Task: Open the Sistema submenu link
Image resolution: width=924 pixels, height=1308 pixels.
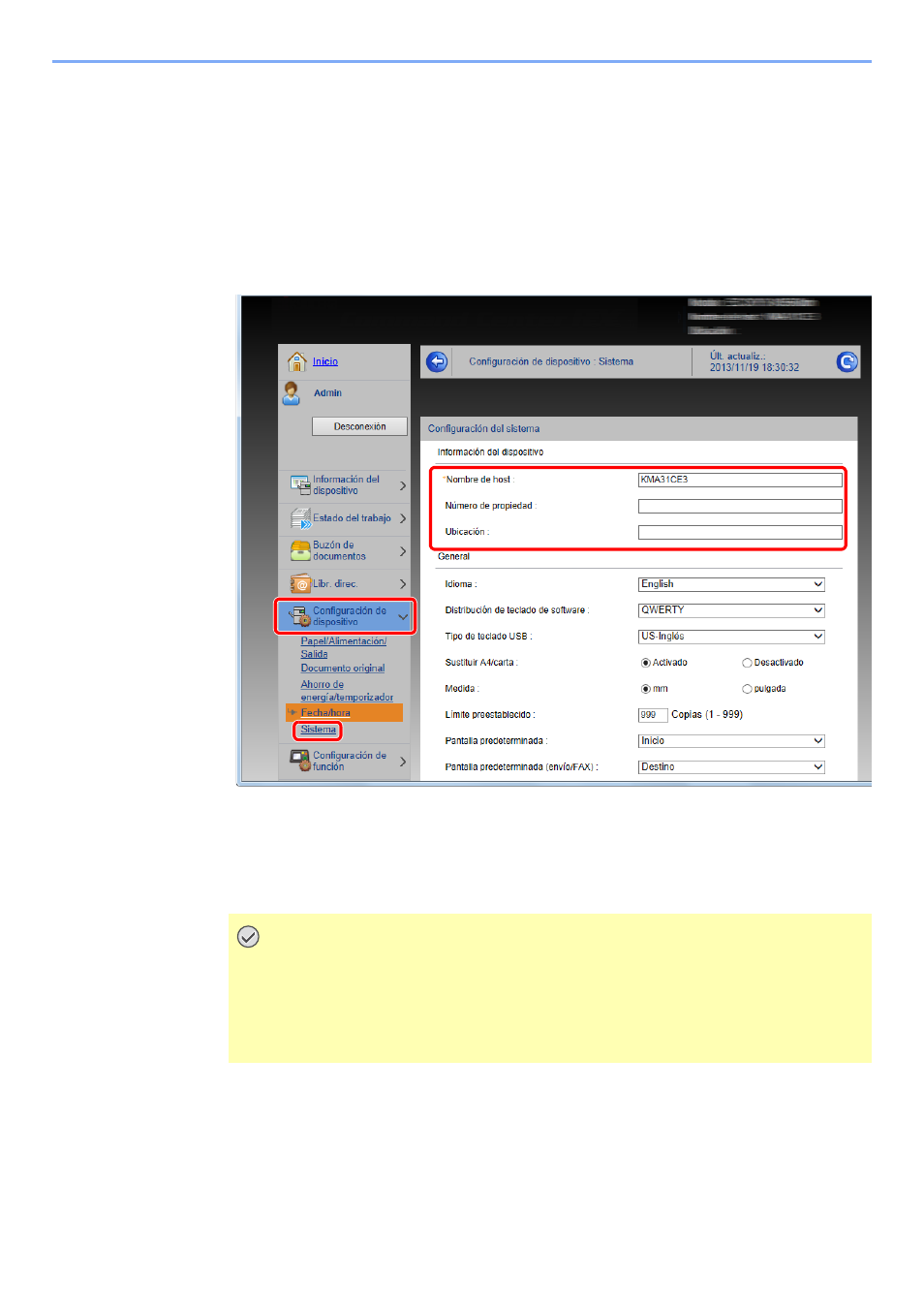Action: [318, 730]
